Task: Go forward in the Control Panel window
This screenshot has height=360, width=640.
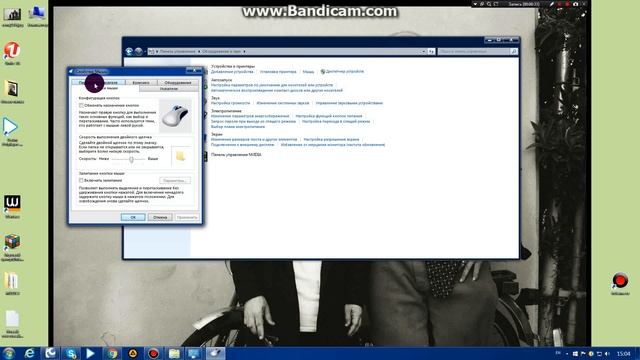Action: pyautogui.click(x=138, y=51)
